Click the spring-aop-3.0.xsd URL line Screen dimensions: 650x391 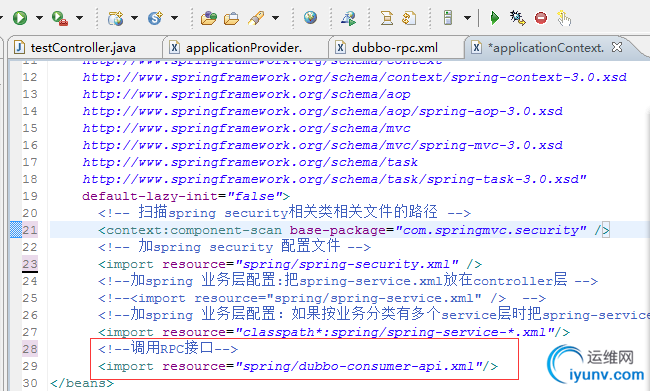click(x=323, y=111)
